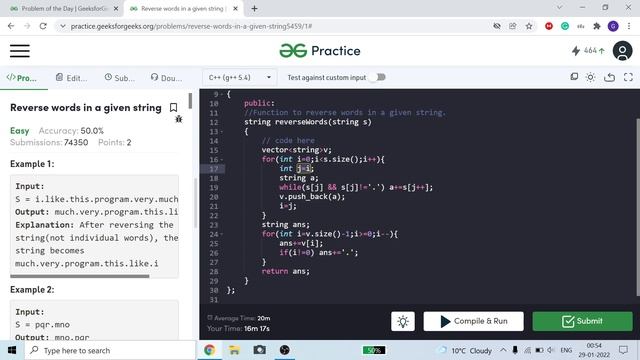Click 'Your Time: 16m 17s' text
This screenshot has height=360, width=640.
pos(238,329)
